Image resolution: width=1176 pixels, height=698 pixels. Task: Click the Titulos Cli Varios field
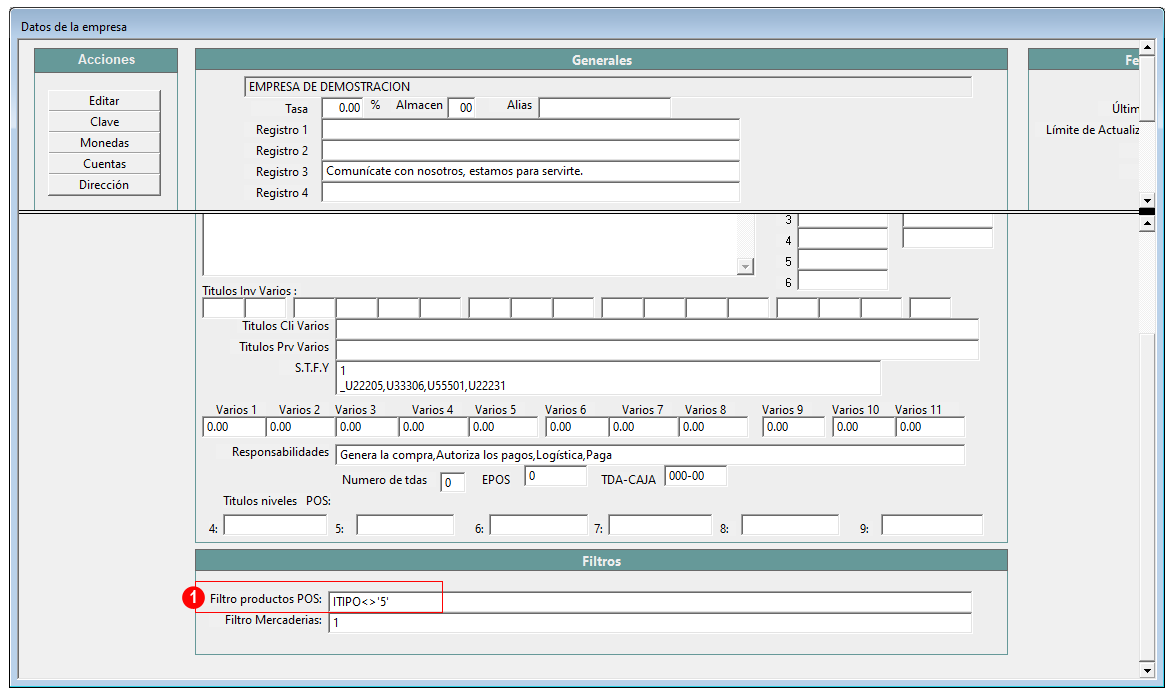tap(657, 328)
